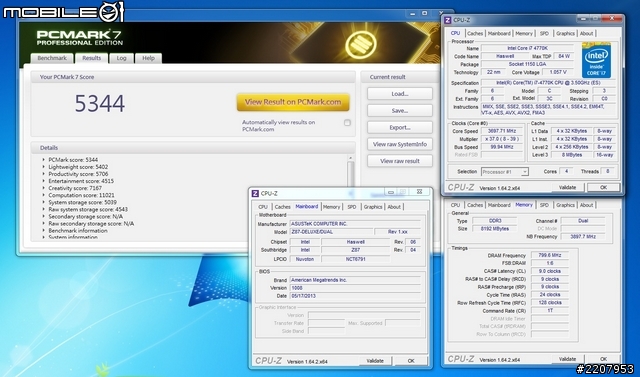Click the Bus Speed value 99.94 MHz
This screenshot has width=640, height=377.
click(x=502, y=147)
